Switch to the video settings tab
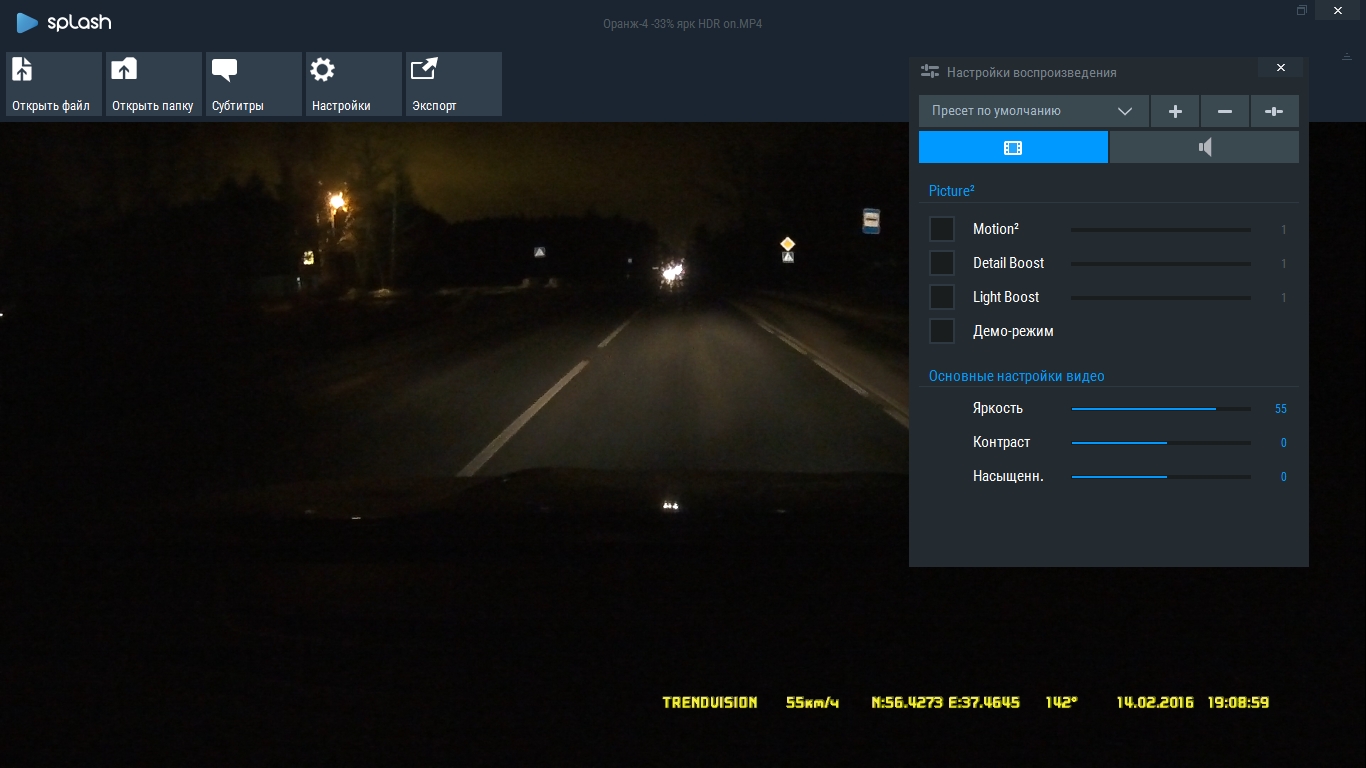The width and height of the screenshot is (1366, 768). click(1013, 147)
